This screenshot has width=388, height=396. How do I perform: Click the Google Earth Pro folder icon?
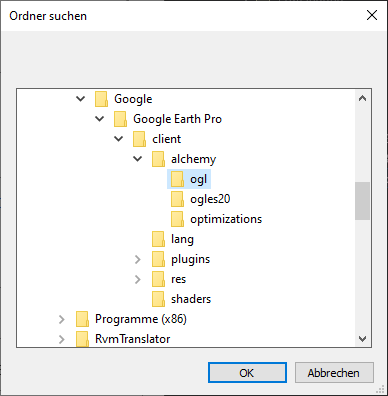120,119
